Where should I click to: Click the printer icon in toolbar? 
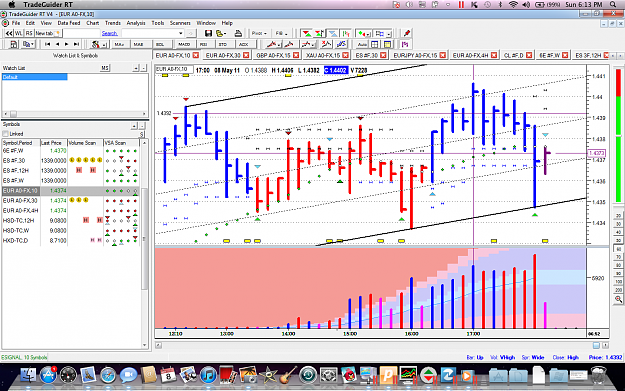click(x=238, y=33)
